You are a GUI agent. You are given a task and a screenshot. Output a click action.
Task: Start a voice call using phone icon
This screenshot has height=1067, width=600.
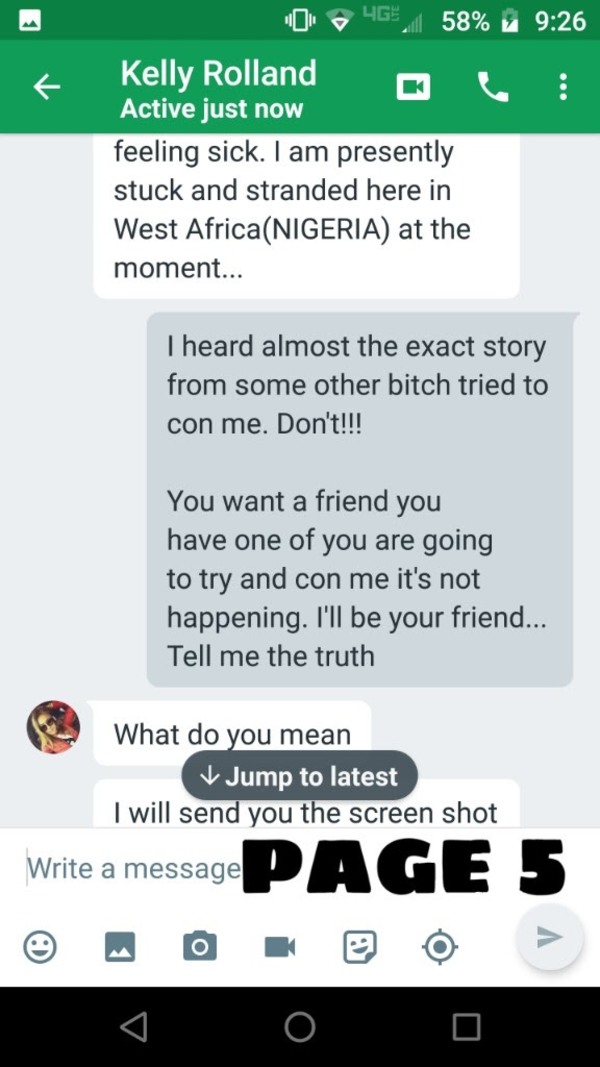coord(493,88)
